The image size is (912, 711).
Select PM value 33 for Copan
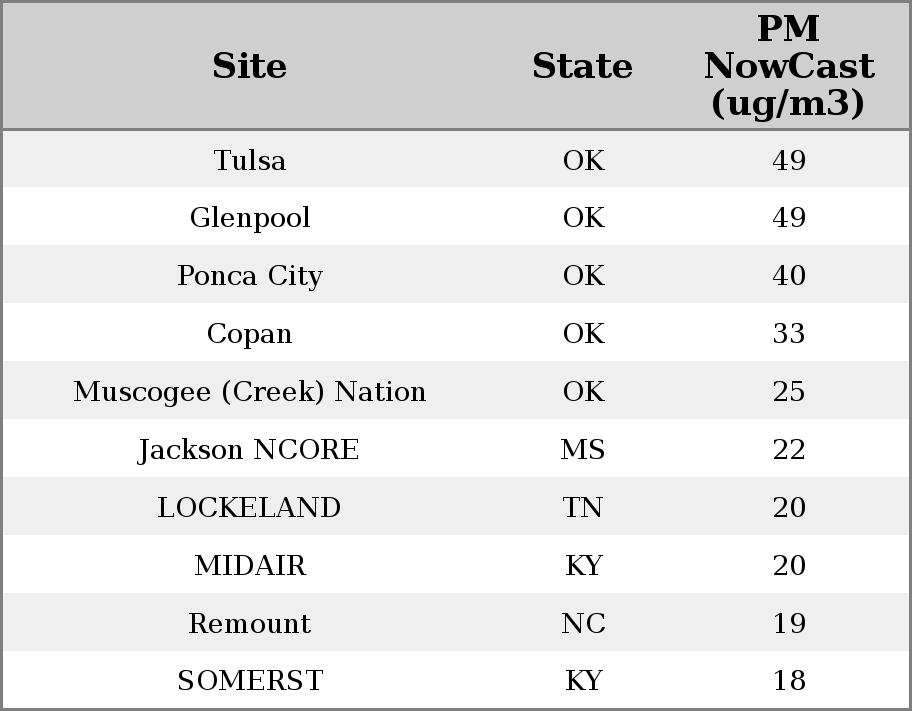[789, 334]
